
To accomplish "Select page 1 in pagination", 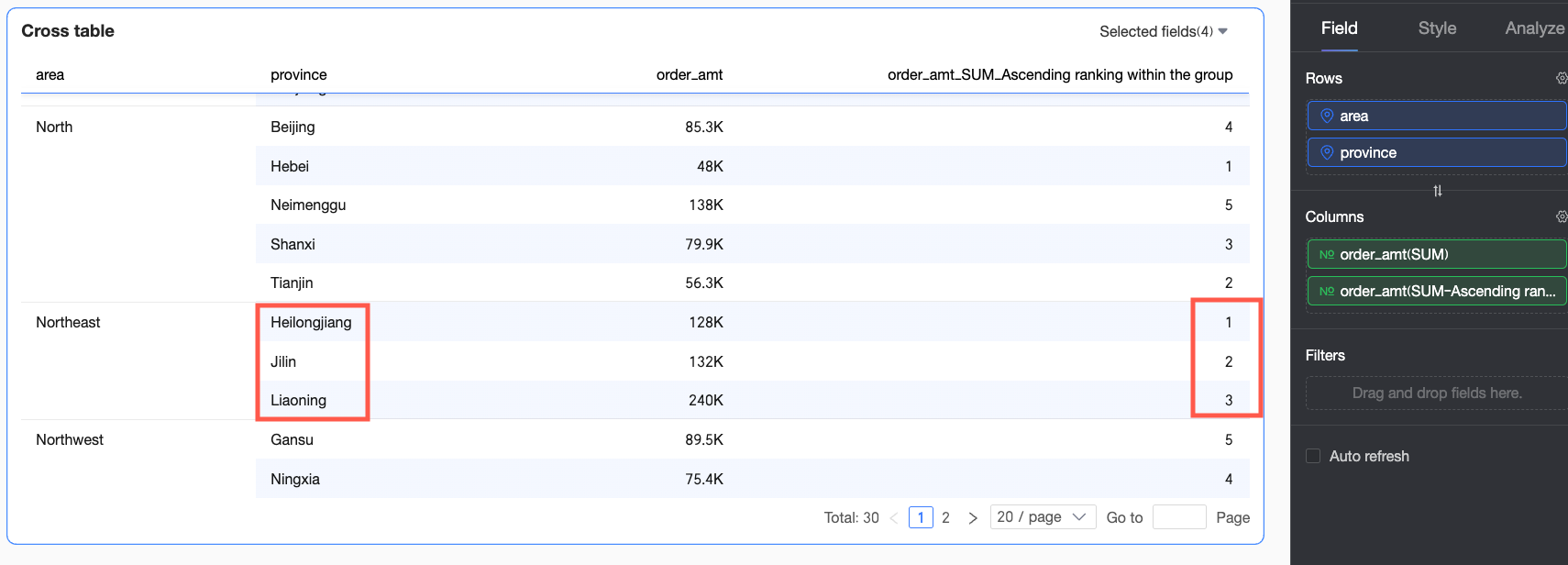I will point(921,517).
